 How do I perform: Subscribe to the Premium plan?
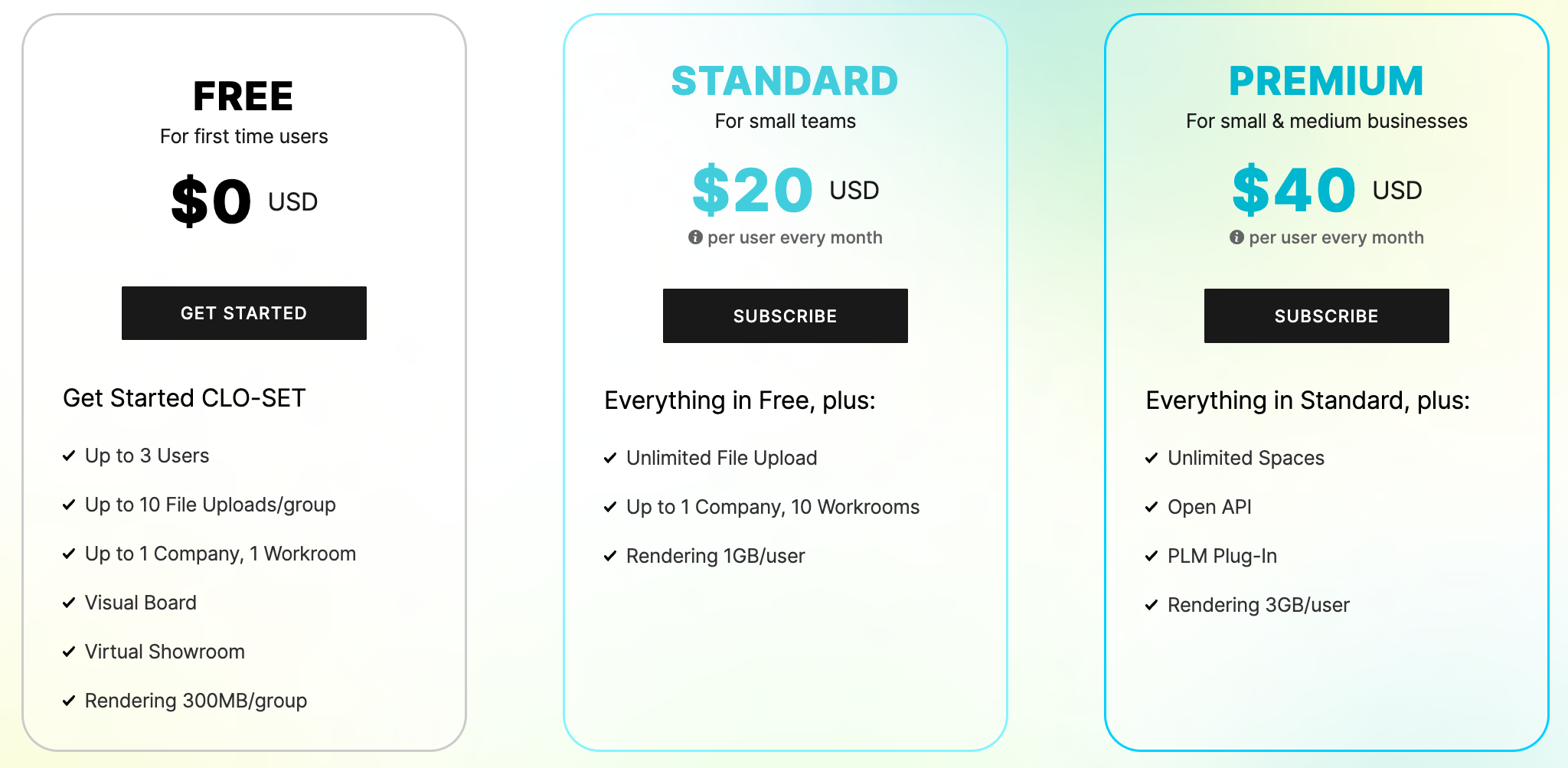click(x=1326, y=315)
